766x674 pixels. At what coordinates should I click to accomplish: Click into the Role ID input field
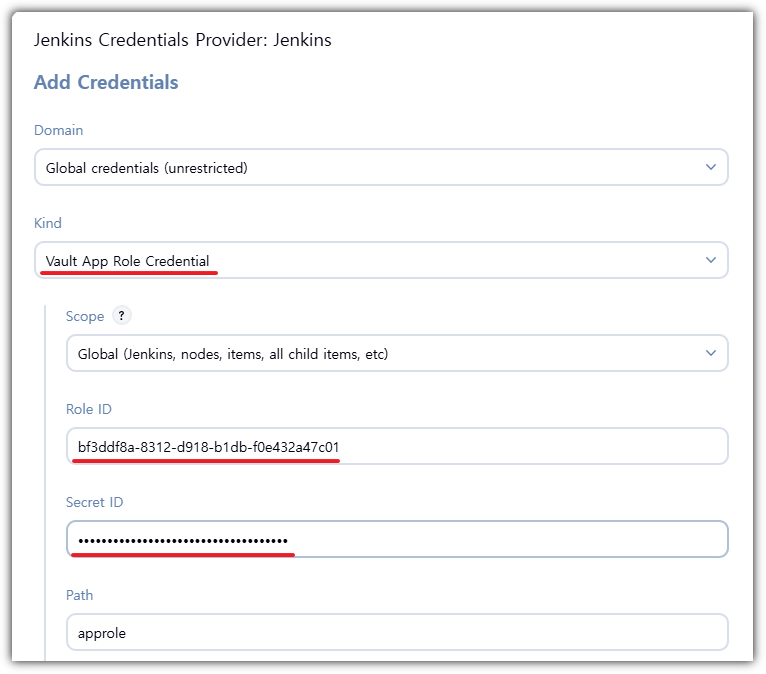pos(397,446)
